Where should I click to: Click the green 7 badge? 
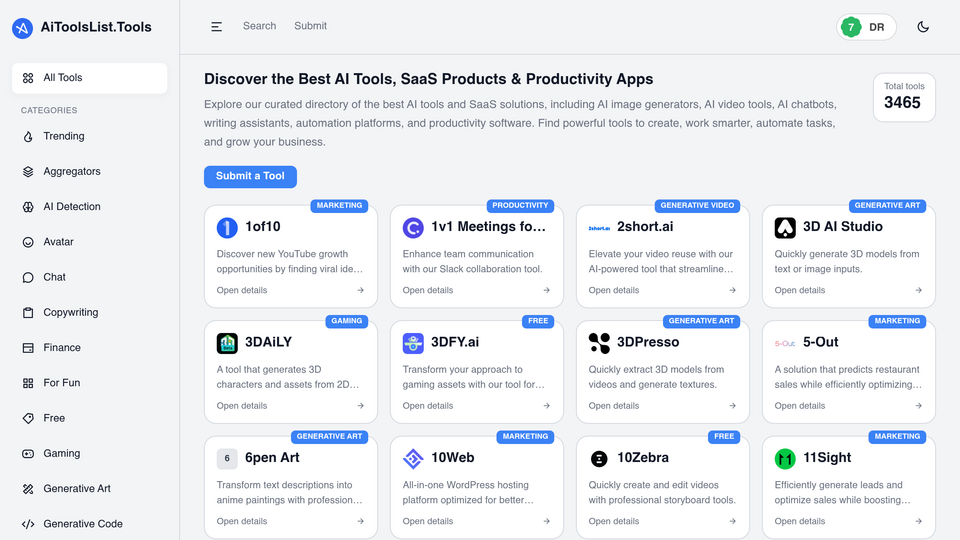[851, 27]
